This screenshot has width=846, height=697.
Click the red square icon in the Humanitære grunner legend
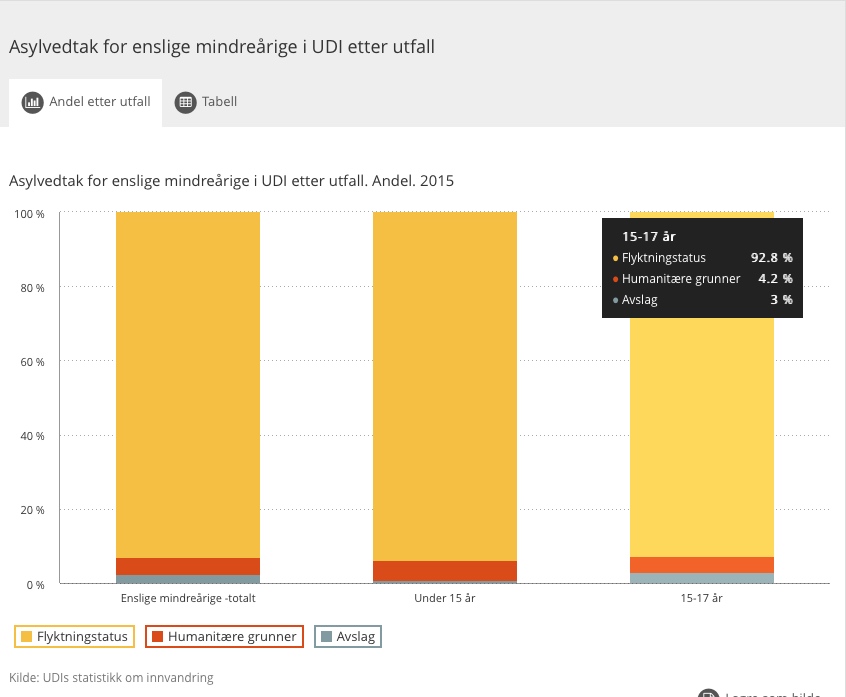(158, 636)
